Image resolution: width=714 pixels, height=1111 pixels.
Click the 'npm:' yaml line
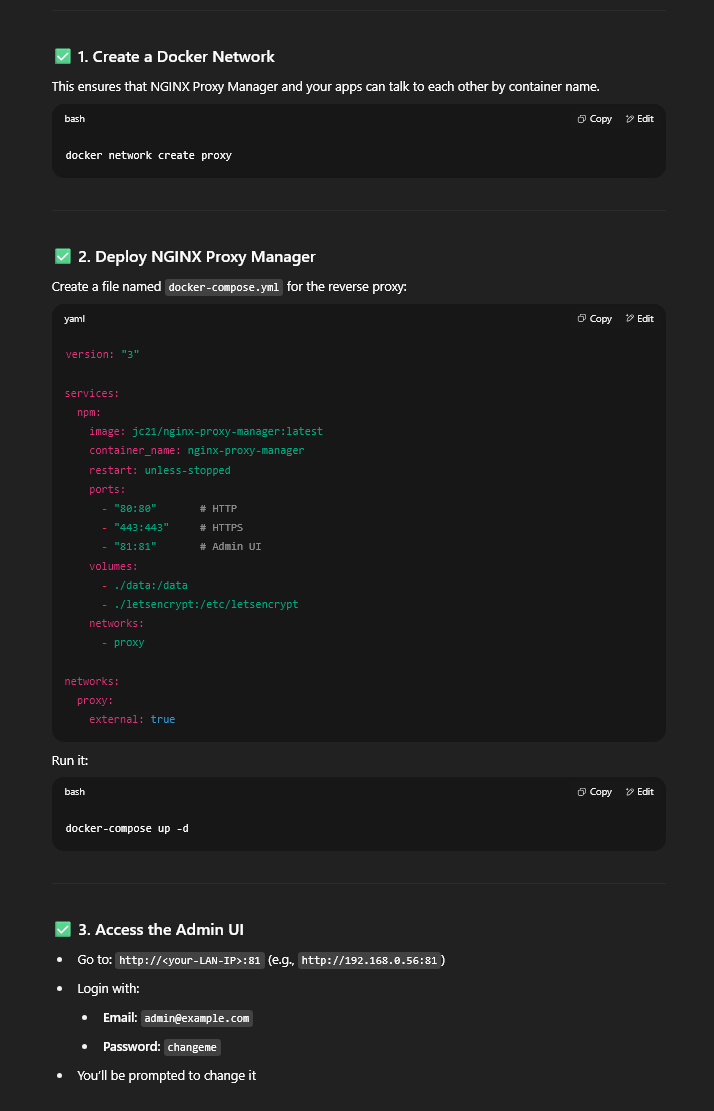(x=89, y=412)
